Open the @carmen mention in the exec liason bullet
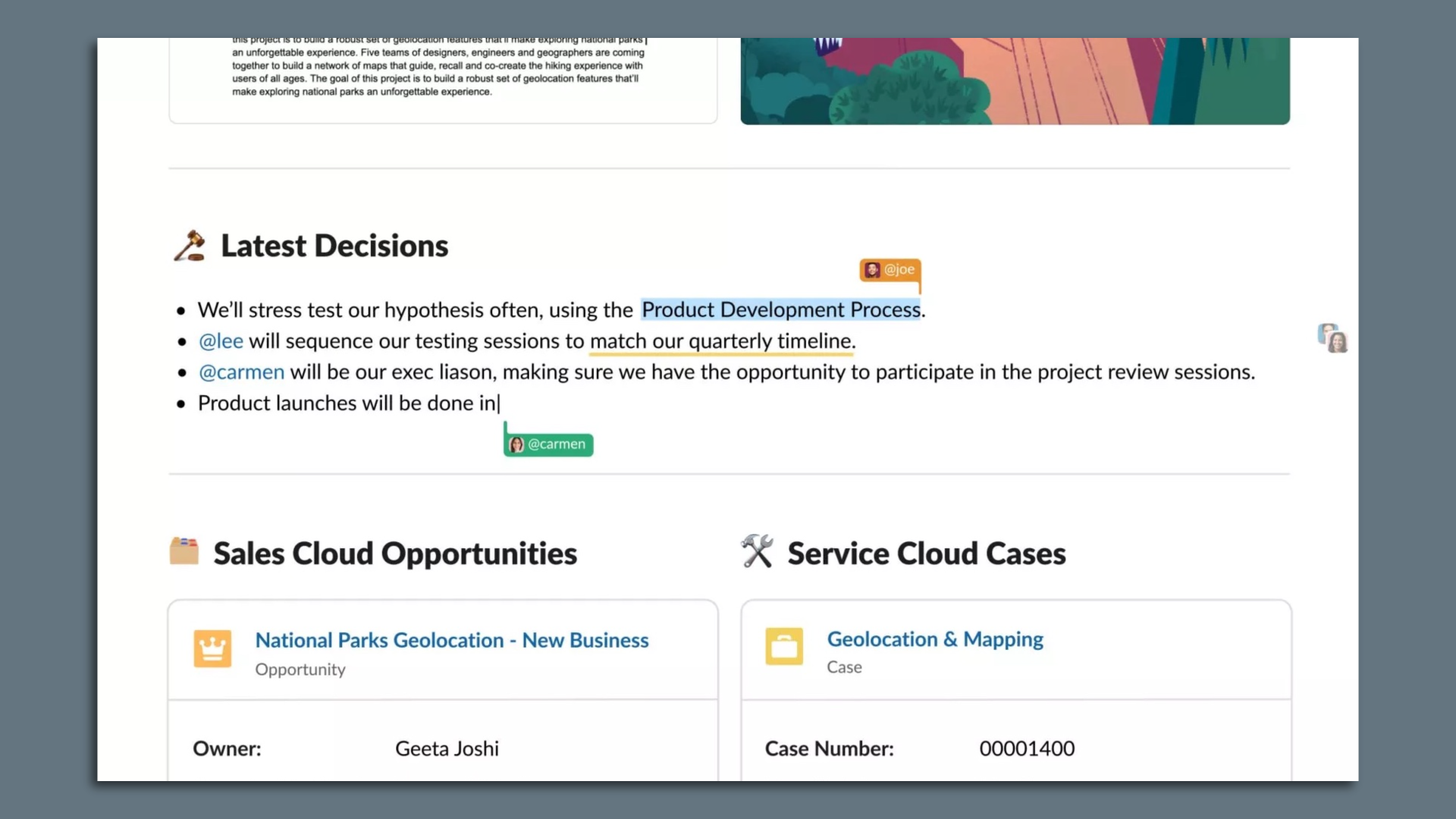The height and width of the screenshot is (819, 1456). click(x=241, y=372)
